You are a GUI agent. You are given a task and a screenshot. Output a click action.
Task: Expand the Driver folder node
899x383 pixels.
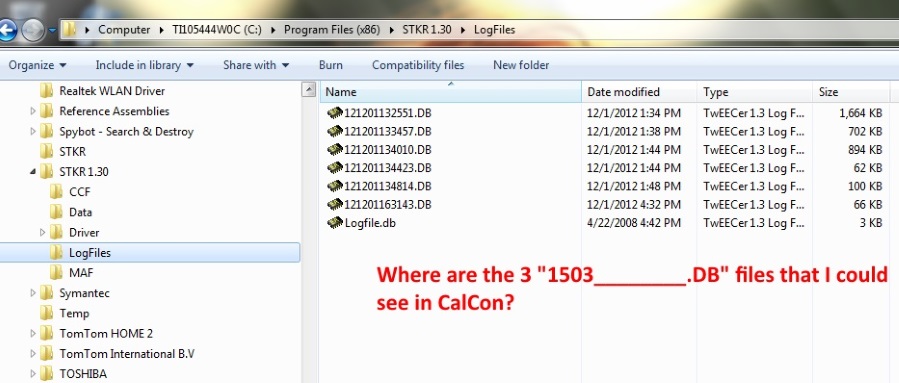42,232
